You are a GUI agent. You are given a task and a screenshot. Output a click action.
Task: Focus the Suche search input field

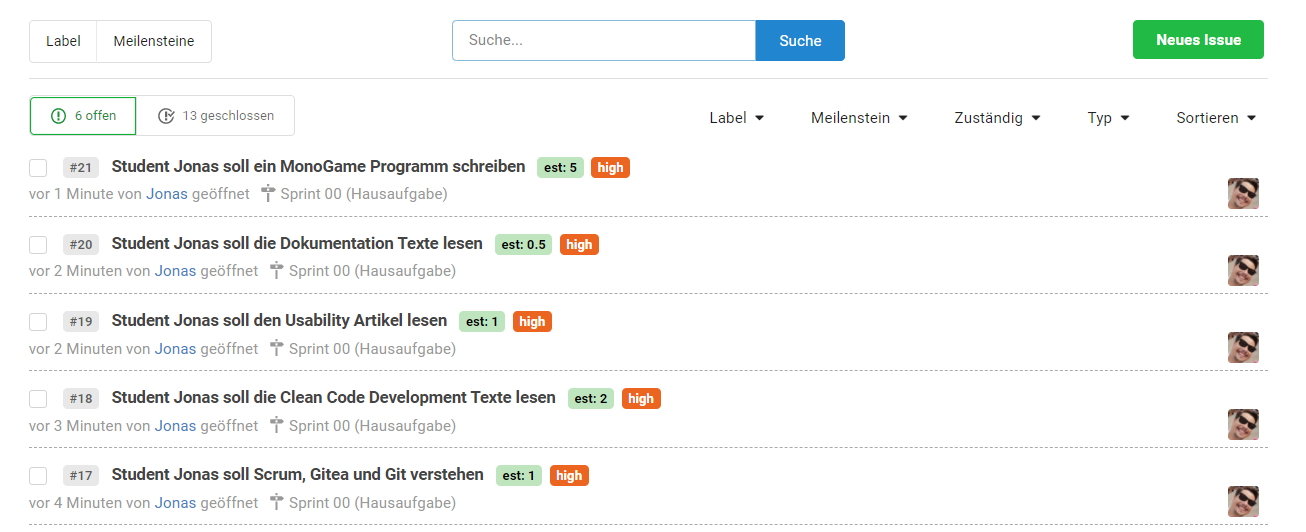[603, 41]
